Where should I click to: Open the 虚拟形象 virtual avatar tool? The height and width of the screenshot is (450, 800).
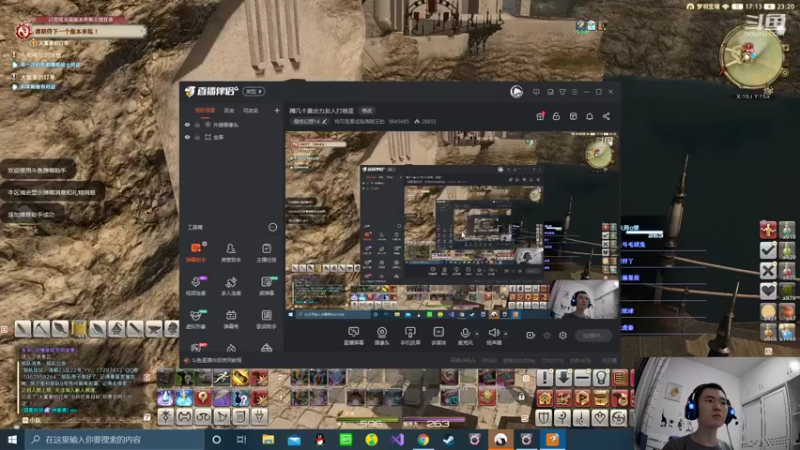coord(195,319)
